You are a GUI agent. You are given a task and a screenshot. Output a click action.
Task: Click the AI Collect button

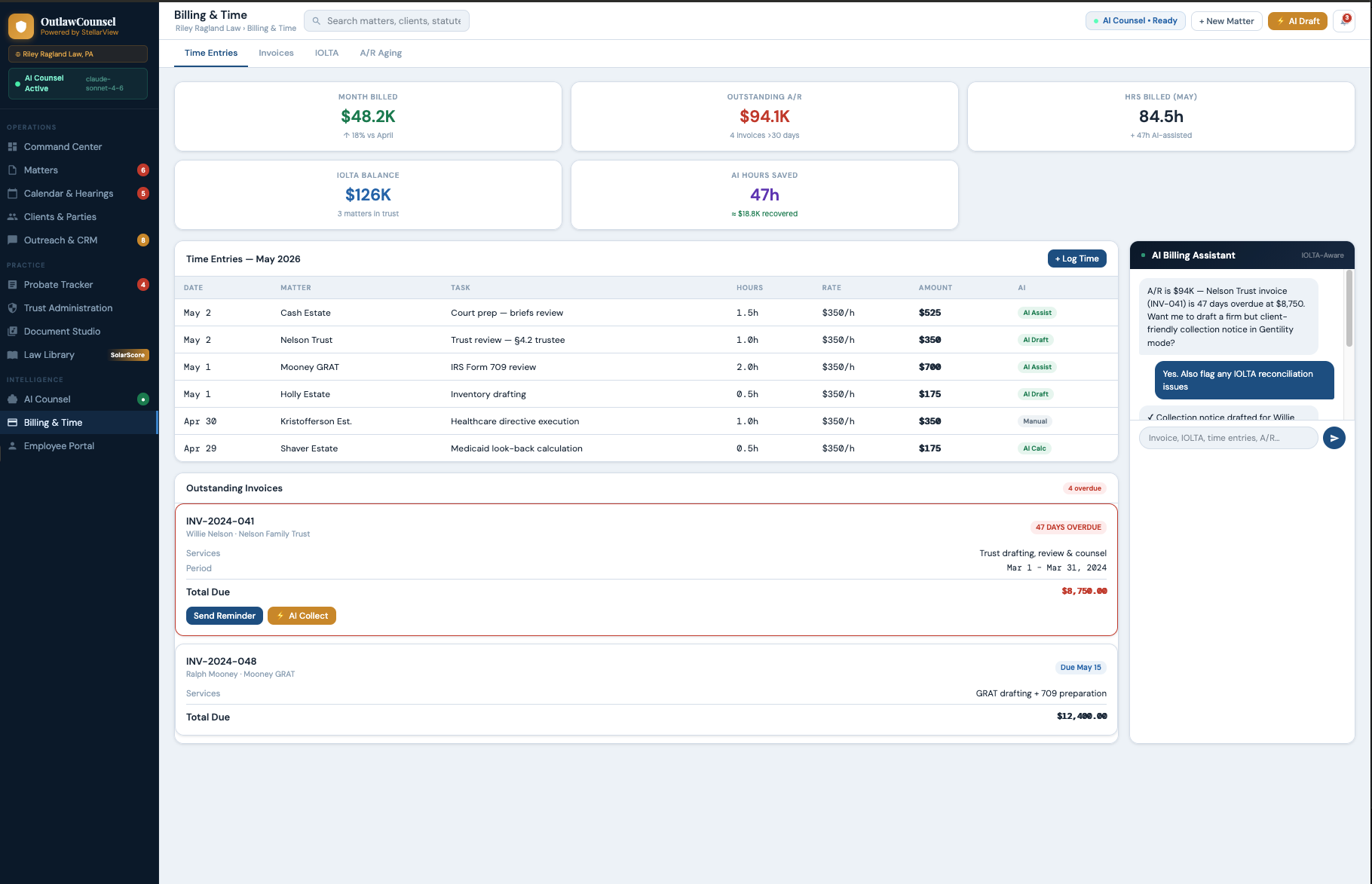(x=302, y=616)
